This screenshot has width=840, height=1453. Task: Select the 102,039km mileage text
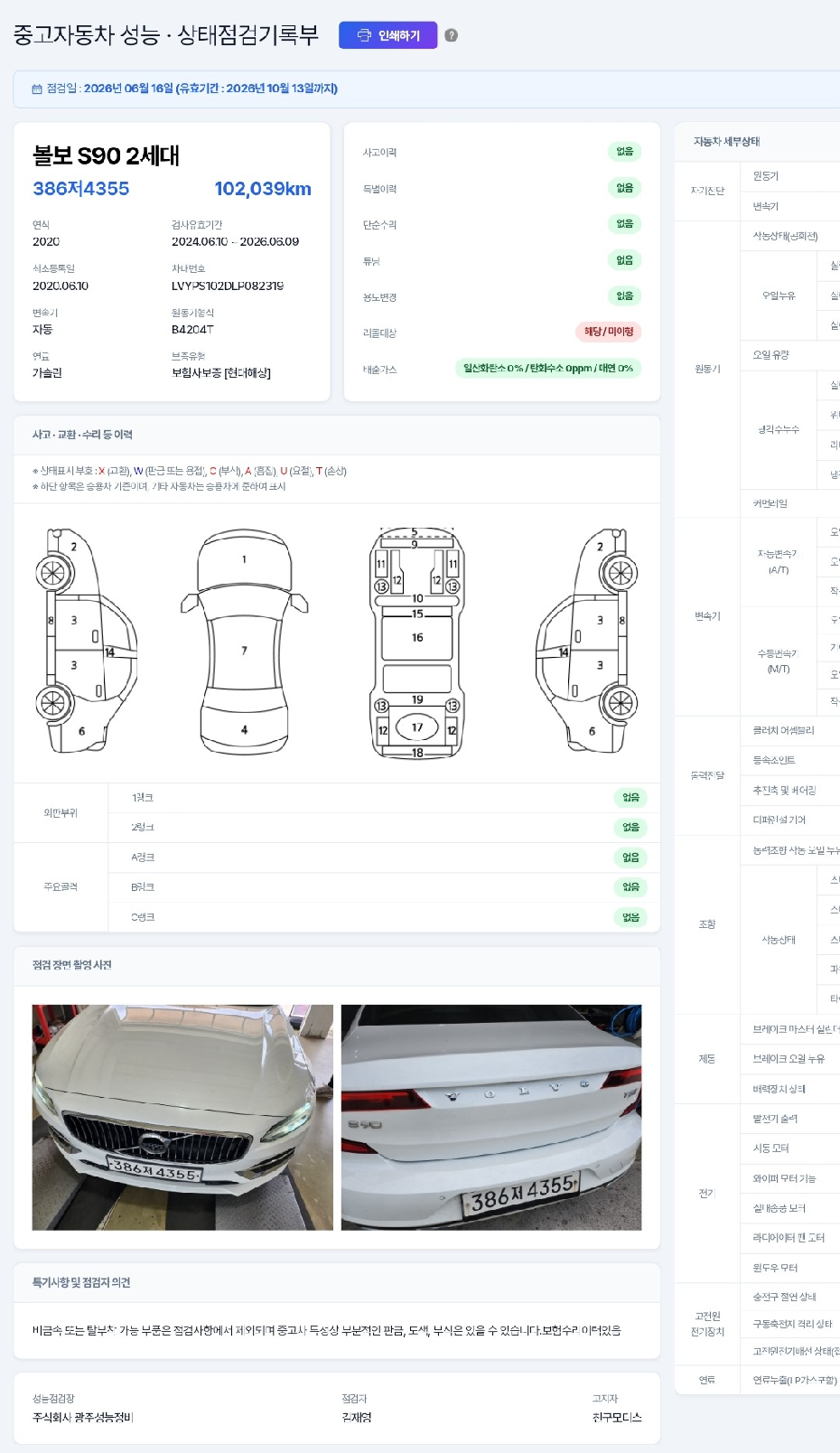[263, 189]
